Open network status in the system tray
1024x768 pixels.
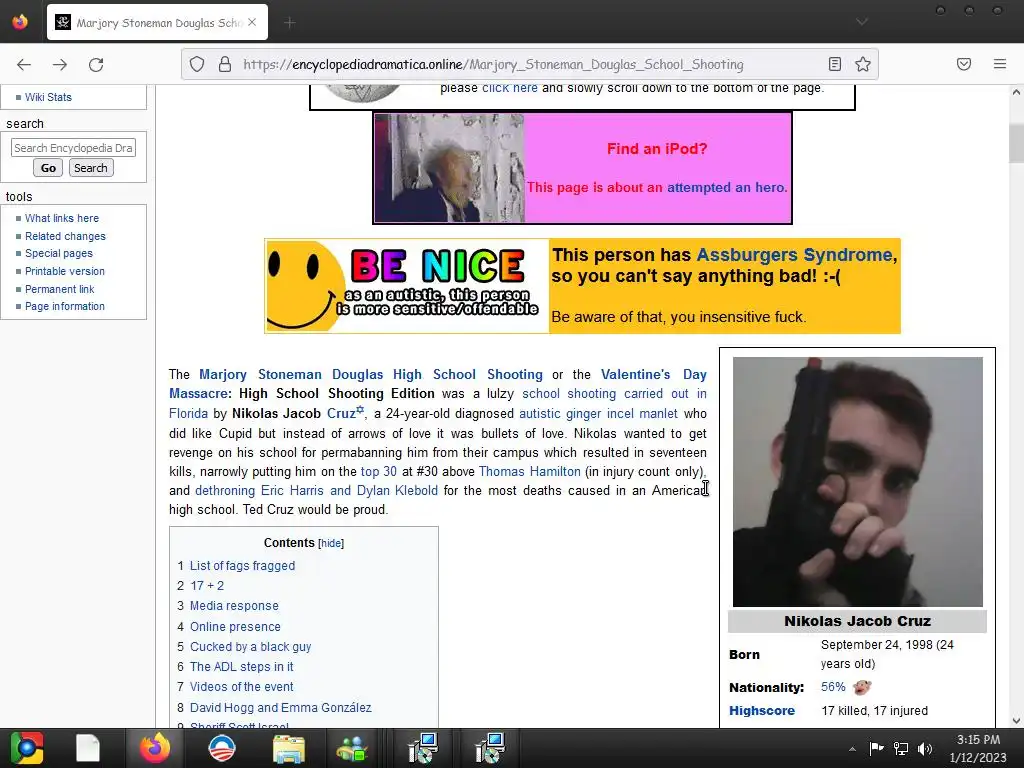coord(901,748)
